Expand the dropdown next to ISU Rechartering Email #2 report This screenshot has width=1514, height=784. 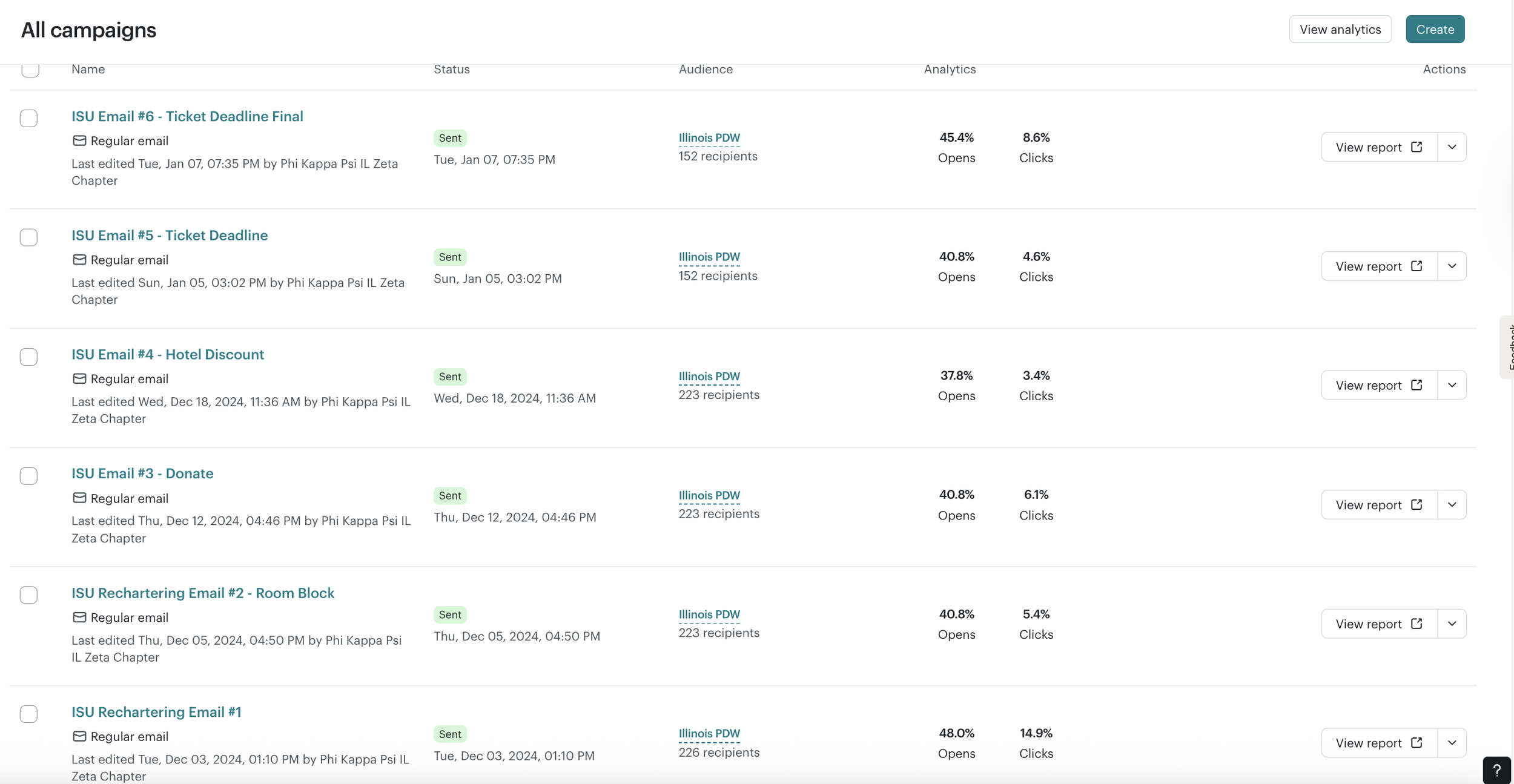point(1452,623)
